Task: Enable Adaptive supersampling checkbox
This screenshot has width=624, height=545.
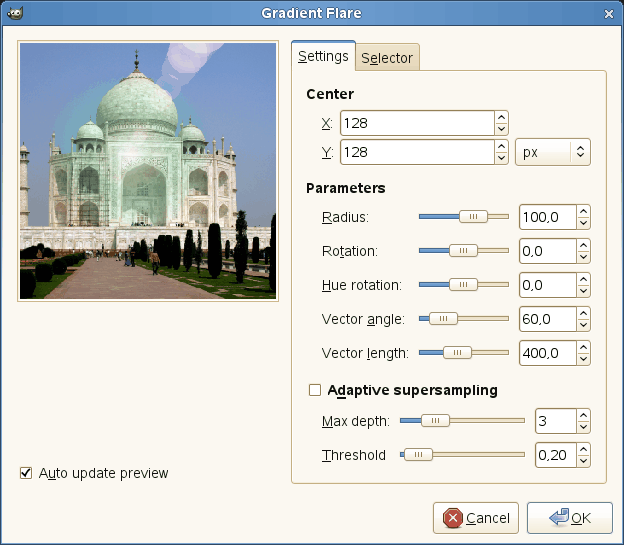Action: [x=315, y=390]
